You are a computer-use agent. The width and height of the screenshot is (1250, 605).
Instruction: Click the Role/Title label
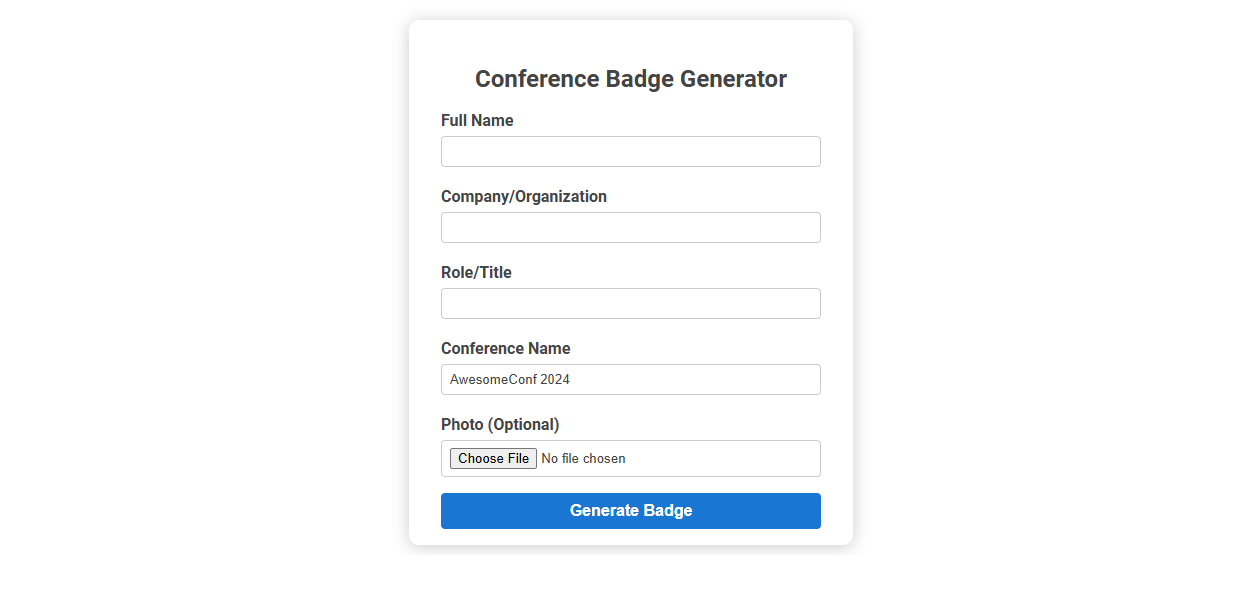point(476,272)
